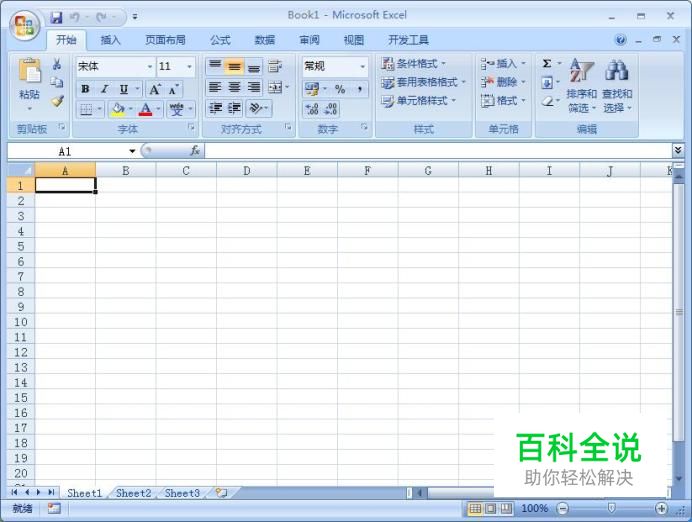
Task: Open the Sheet2 worksheet tab
Action: click(x=133, y=493)
